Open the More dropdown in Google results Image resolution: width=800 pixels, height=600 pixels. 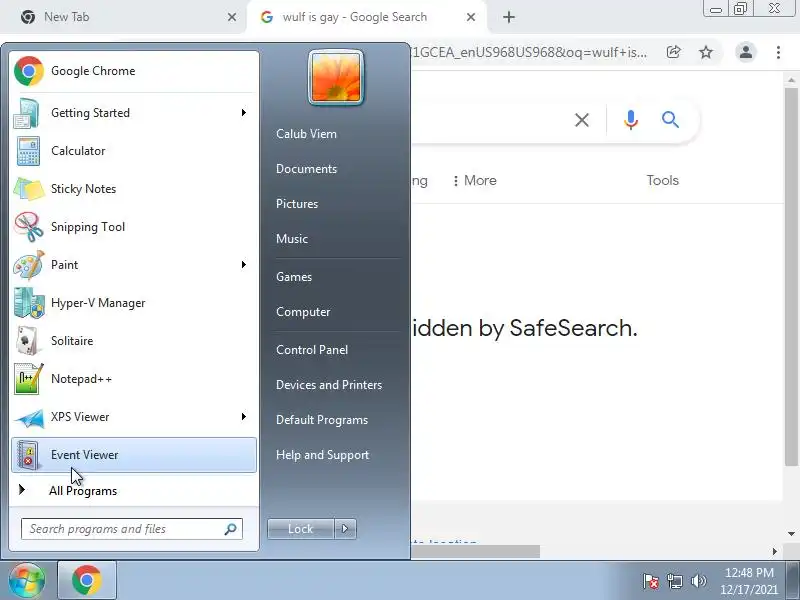475,181
